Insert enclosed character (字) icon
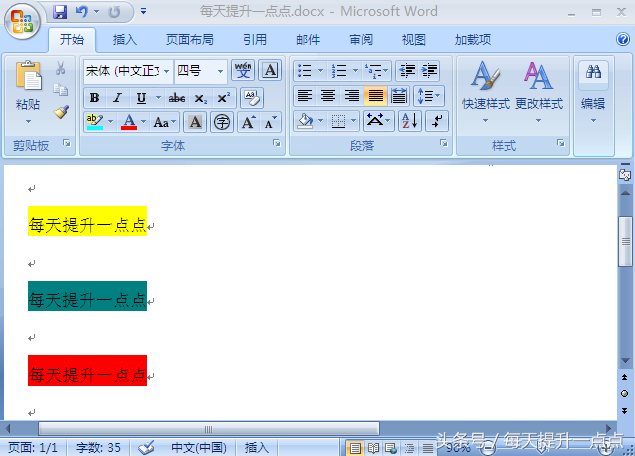This screenshot has height=456, width=635. (222, 122)
